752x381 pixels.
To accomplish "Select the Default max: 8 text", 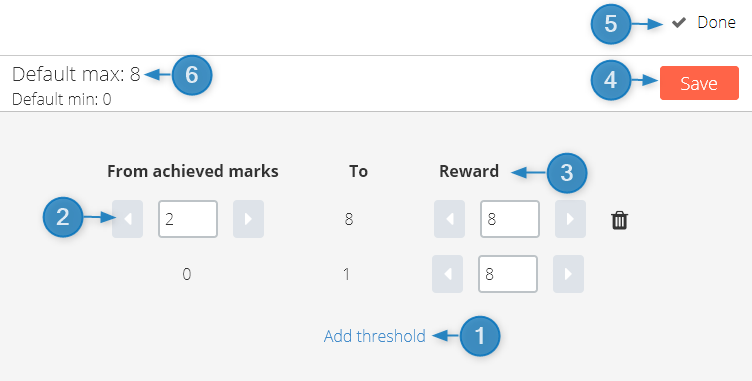I will (76, 74).
